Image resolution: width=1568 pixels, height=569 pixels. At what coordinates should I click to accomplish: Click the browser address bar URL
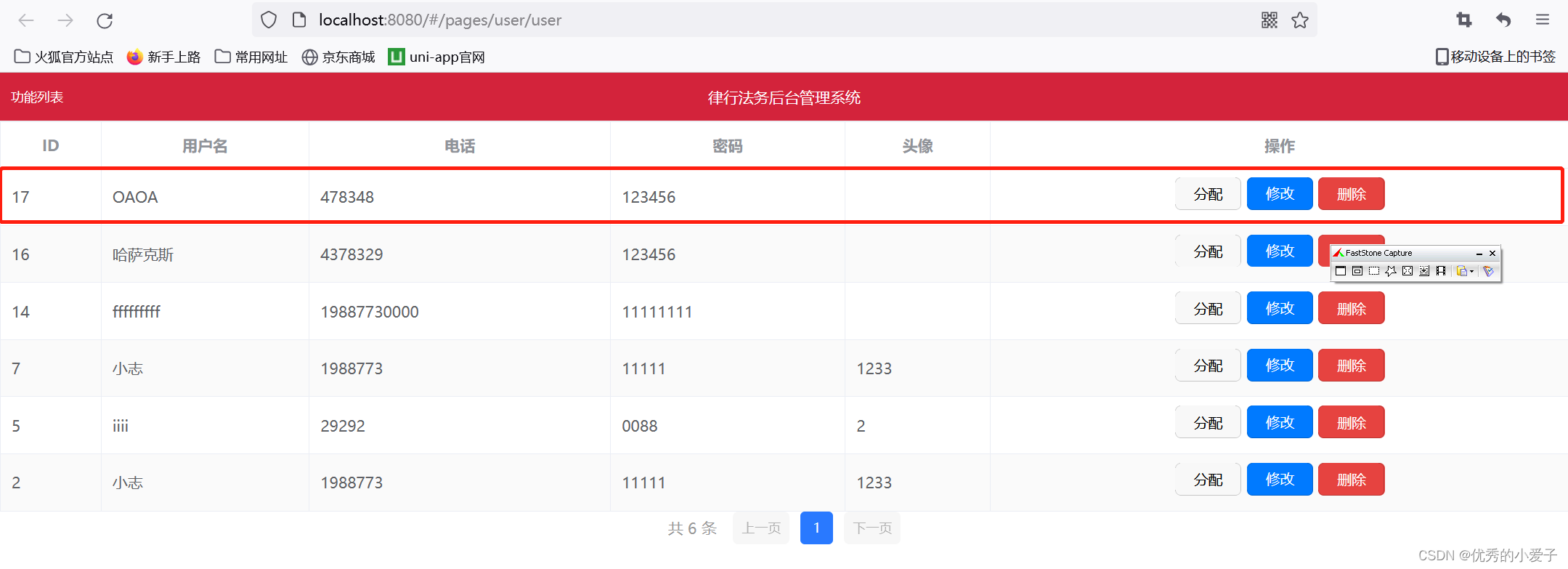440,20
